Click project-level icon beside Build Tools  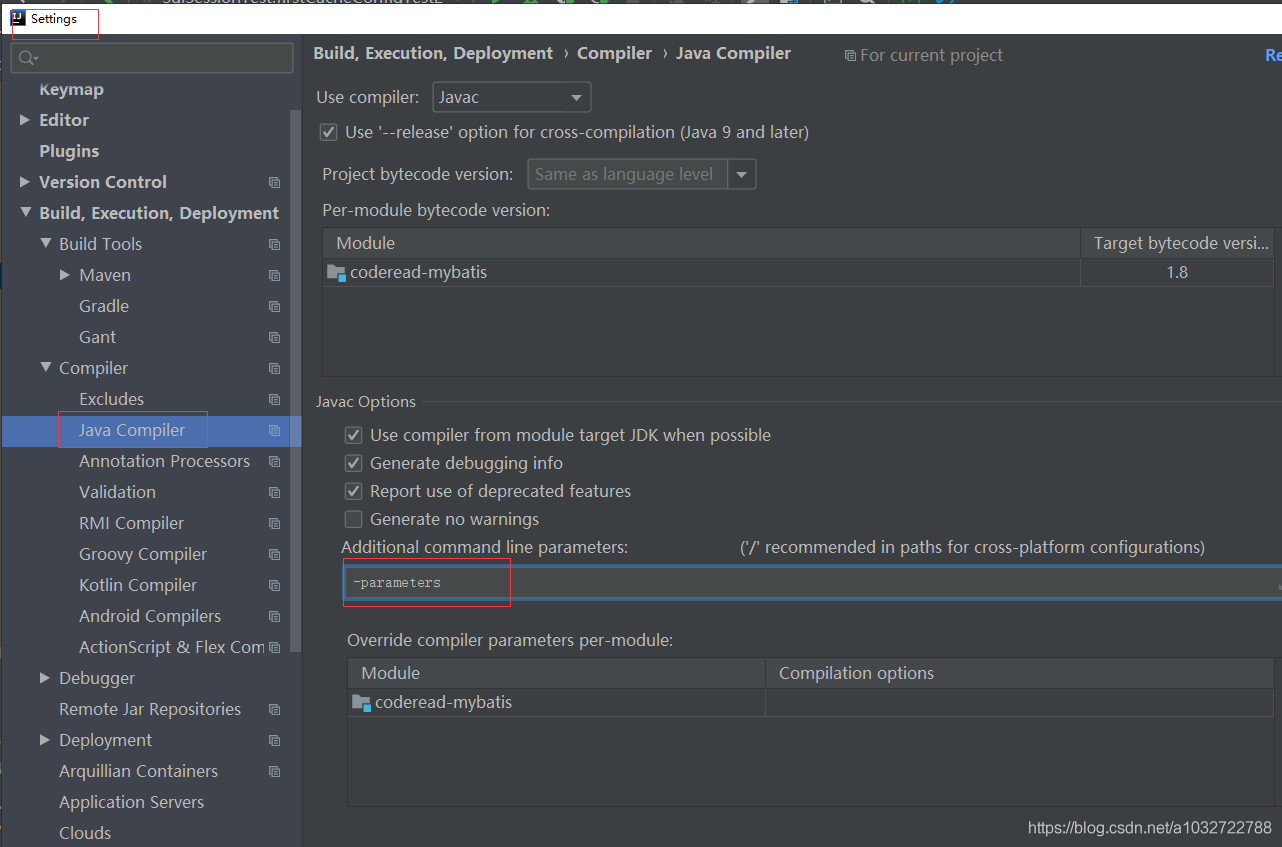274,244
